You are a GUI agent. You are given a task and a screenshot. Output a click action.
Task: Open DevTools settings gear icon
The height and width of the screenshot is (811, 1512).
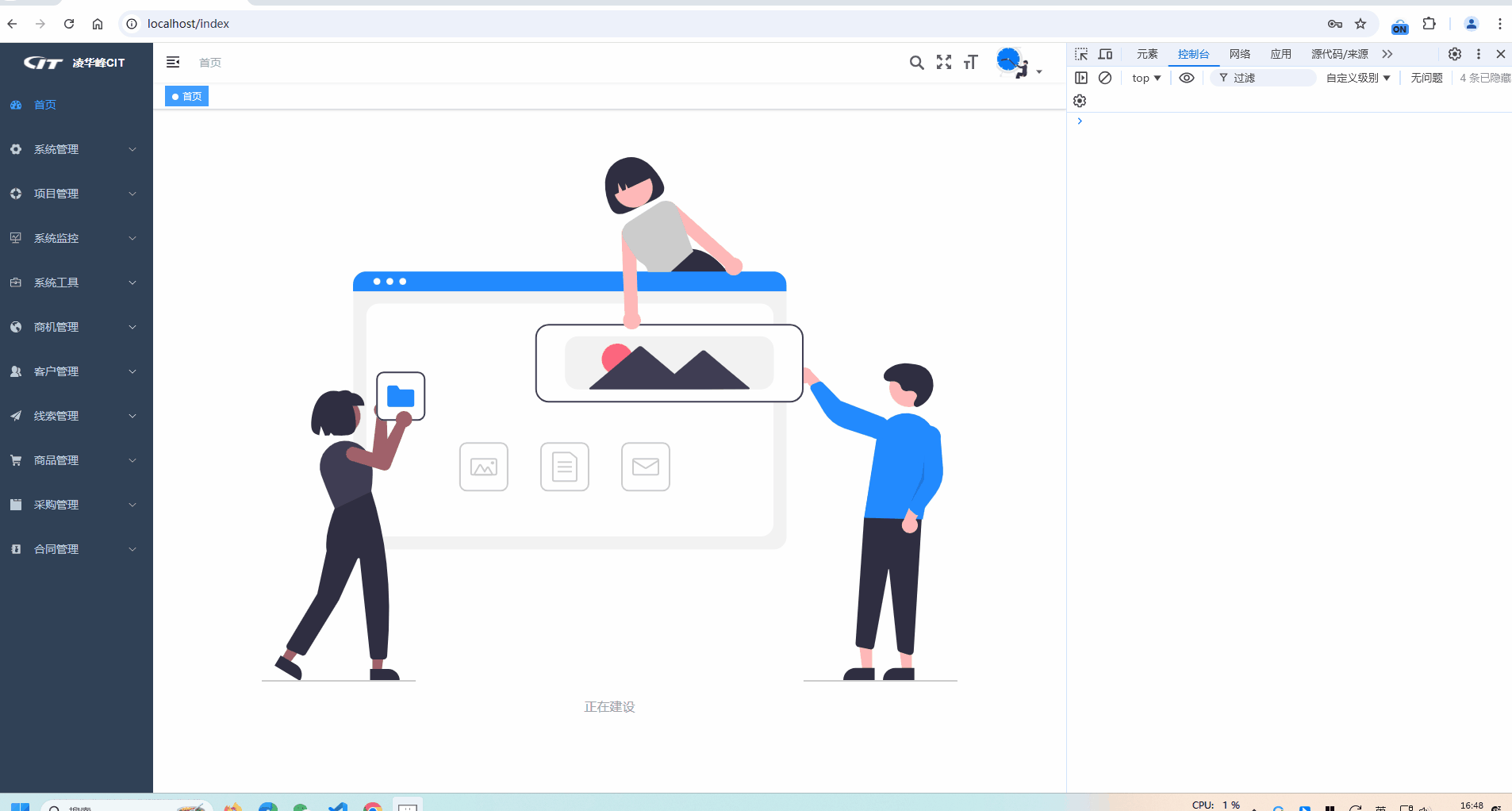tap(1454, 54)
